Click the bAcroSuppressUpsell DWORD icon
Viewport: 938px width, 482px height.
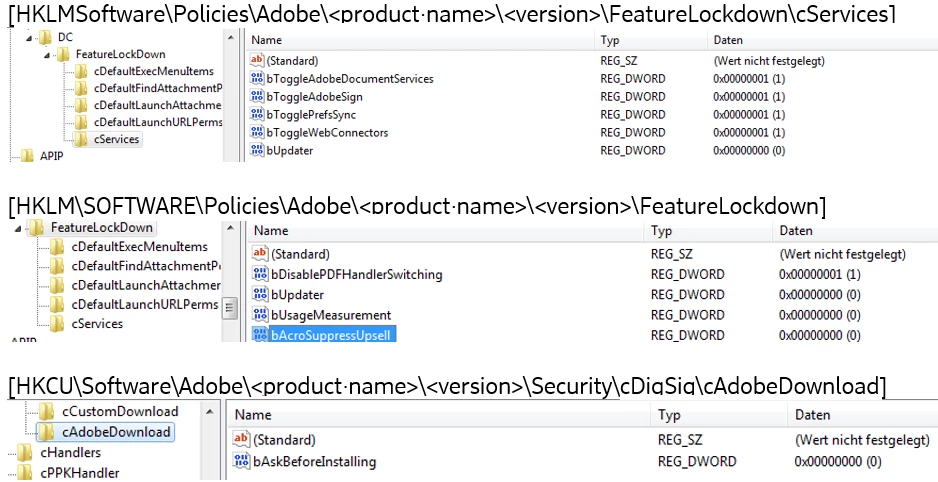[x=260, y=334]
